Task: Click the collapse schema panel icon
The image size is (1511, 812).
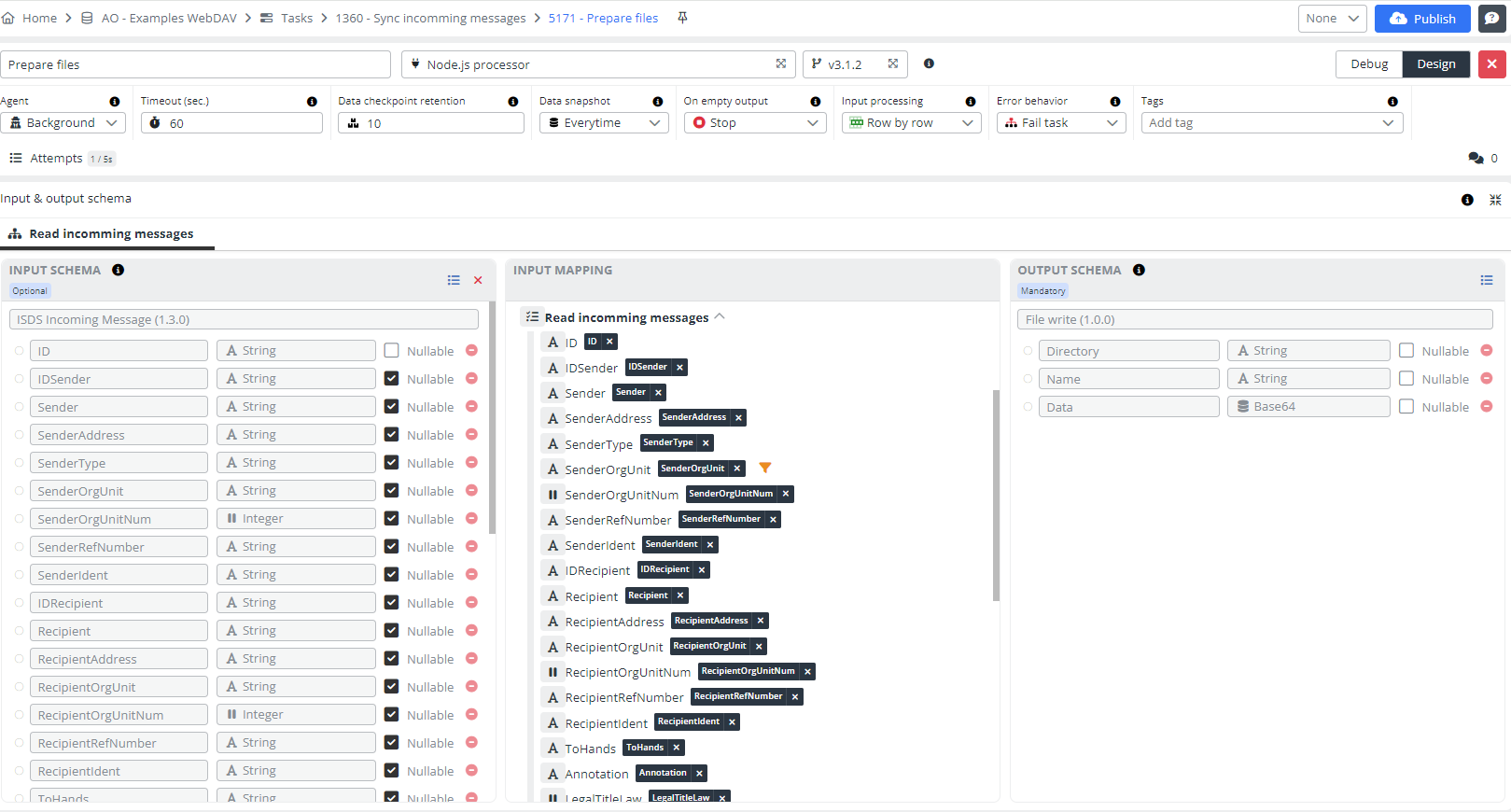Action: 1495,200
